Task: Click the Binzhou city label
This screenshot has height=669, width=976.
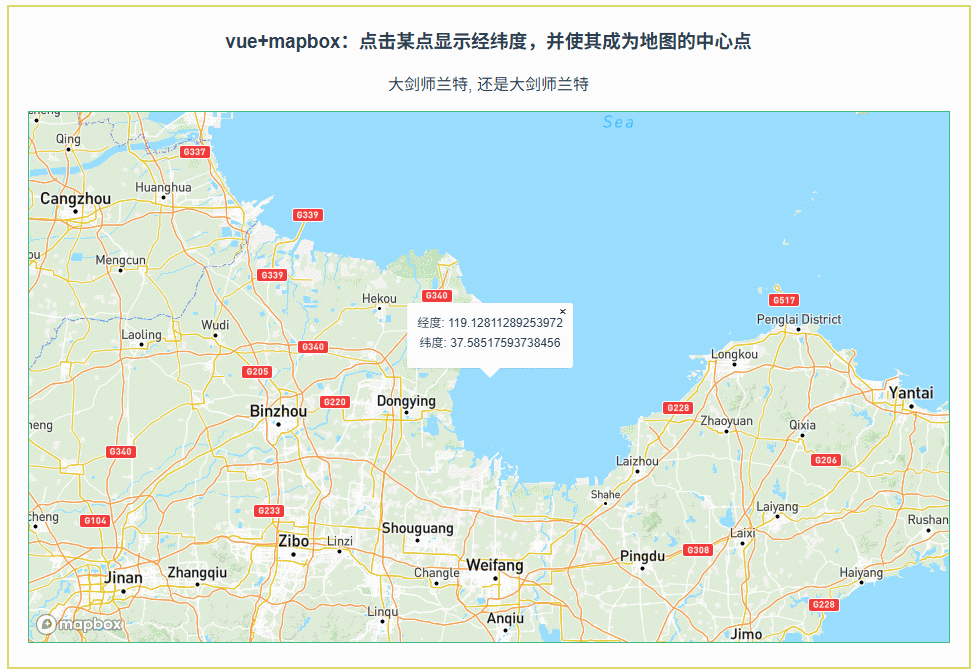Action: 278,411
